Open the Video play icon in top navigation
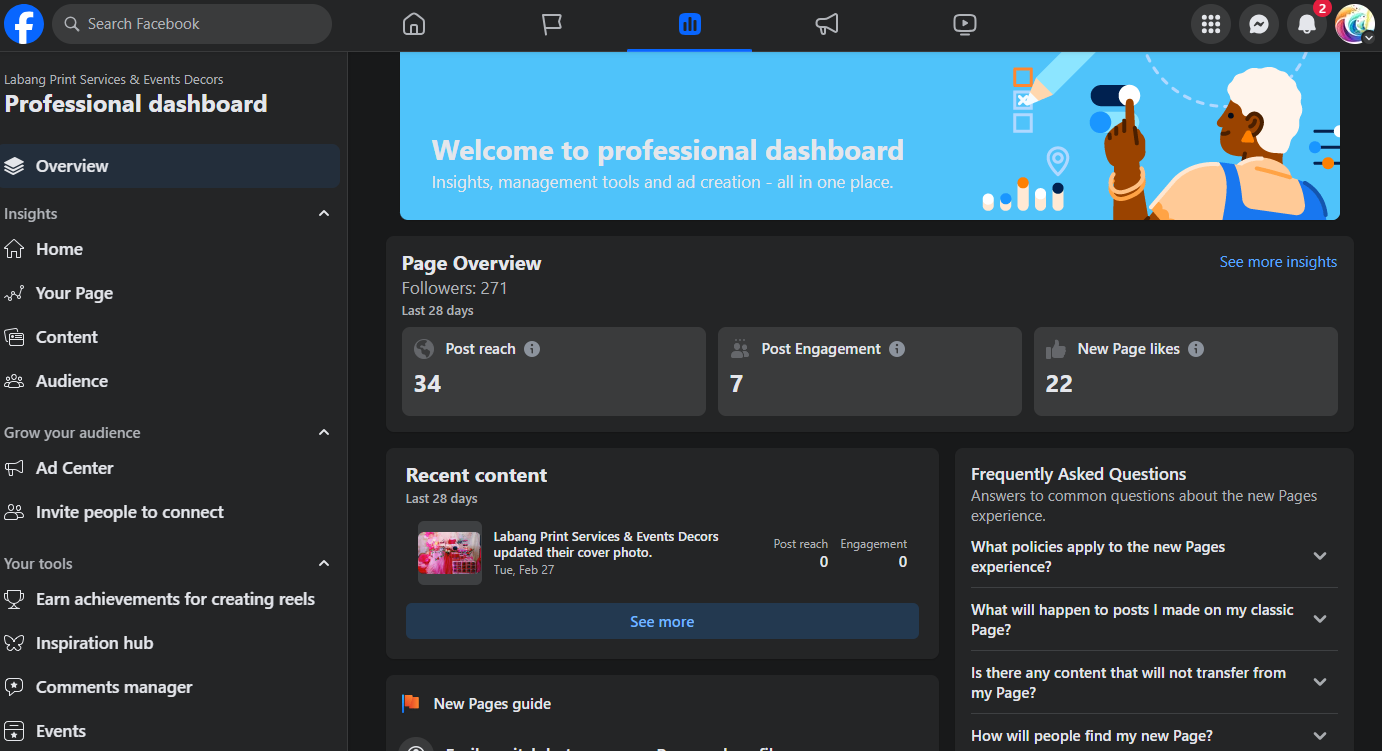 pyautogui.click(x=965, y=24)
